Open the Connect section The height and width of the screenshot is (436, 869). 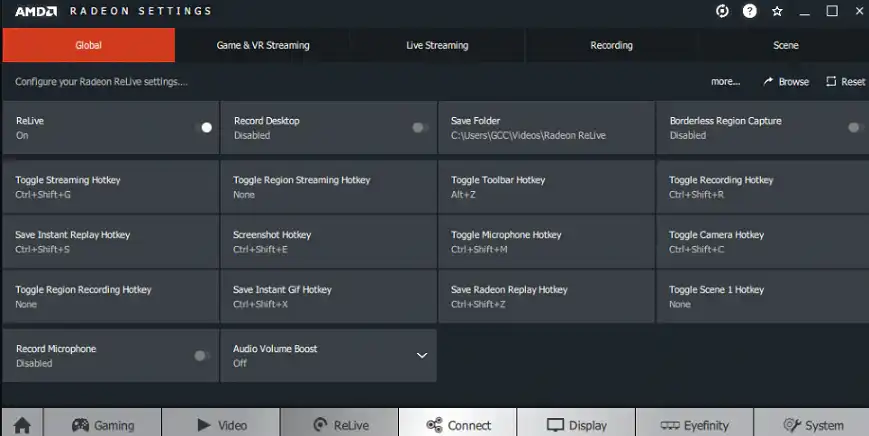[x=458, y=425]
